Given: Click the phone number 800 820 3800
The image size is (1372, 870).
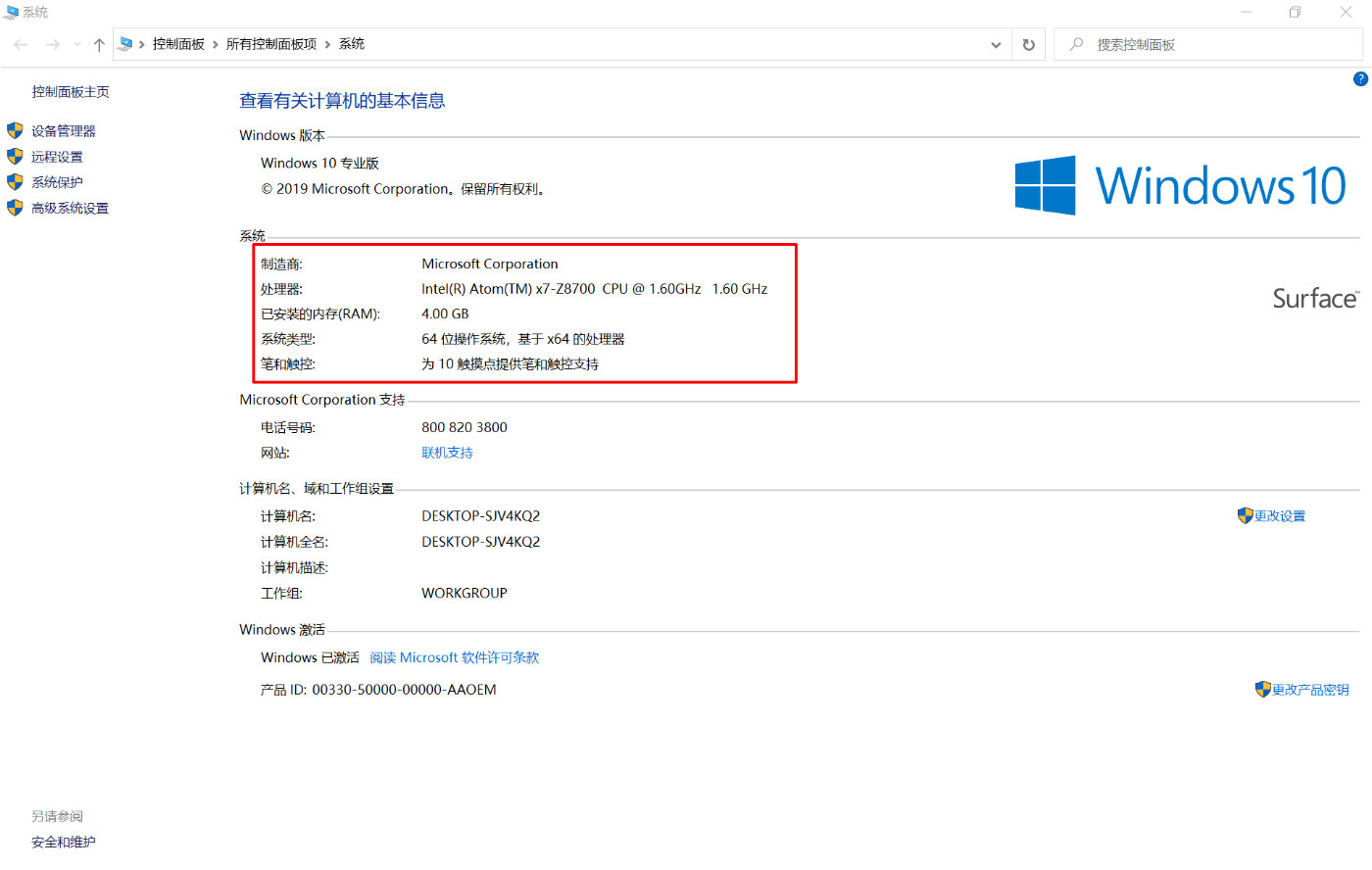Looking at the screenshot, I should [x=465, y=427].
